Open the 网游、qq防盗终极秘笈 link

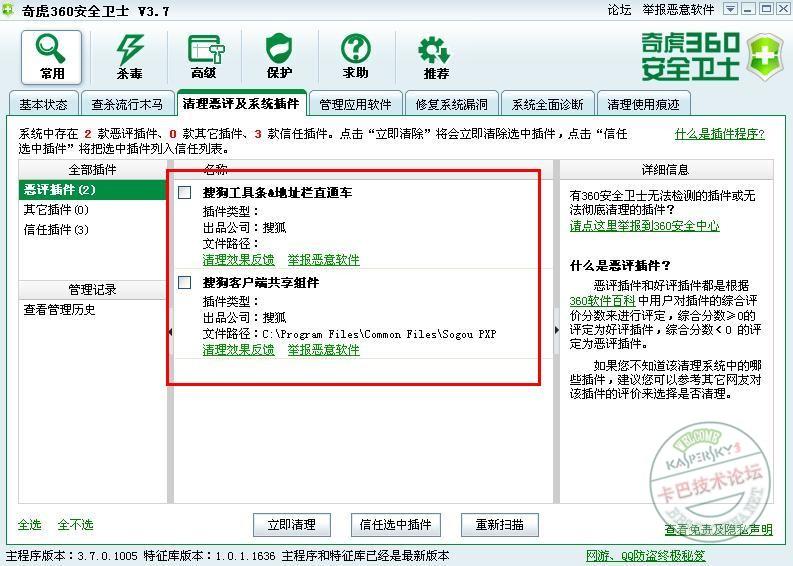pyautogui.click(x=645, y=556)
